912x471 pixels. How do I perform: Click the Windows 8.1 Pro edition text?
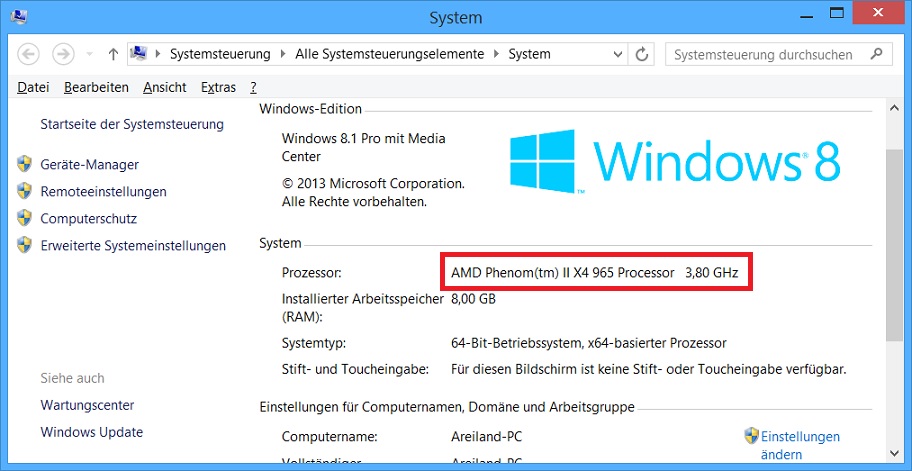364,147
